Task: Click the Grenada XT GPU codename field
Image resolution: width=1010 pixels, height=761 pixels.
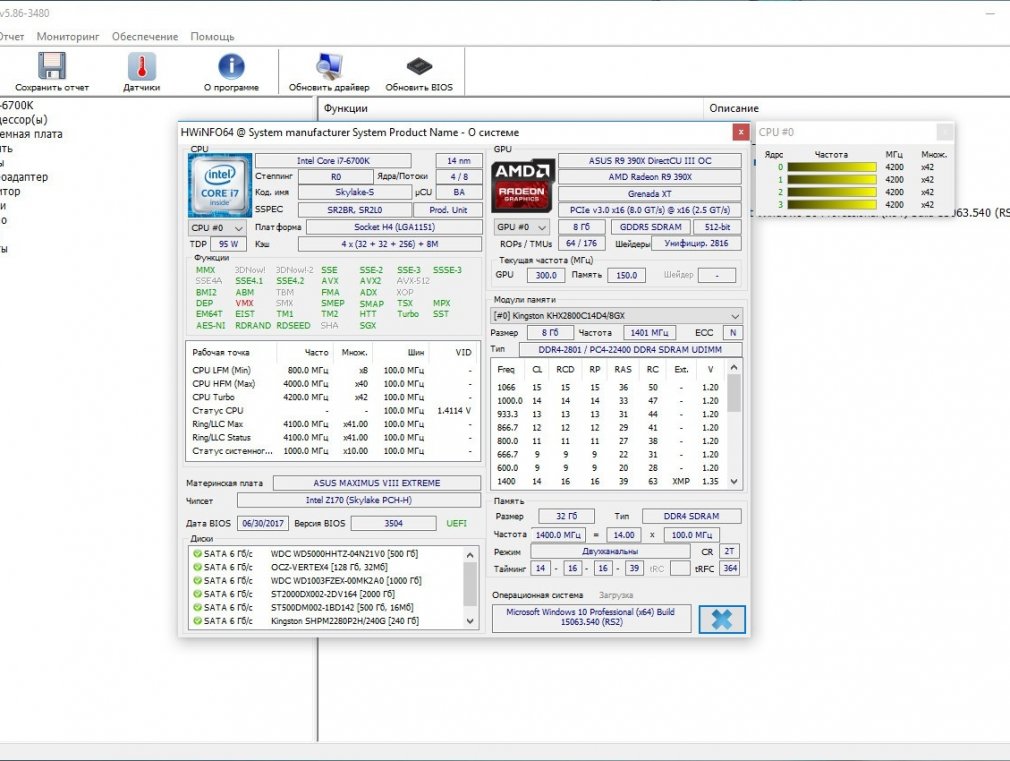Action: click(649, 193)
